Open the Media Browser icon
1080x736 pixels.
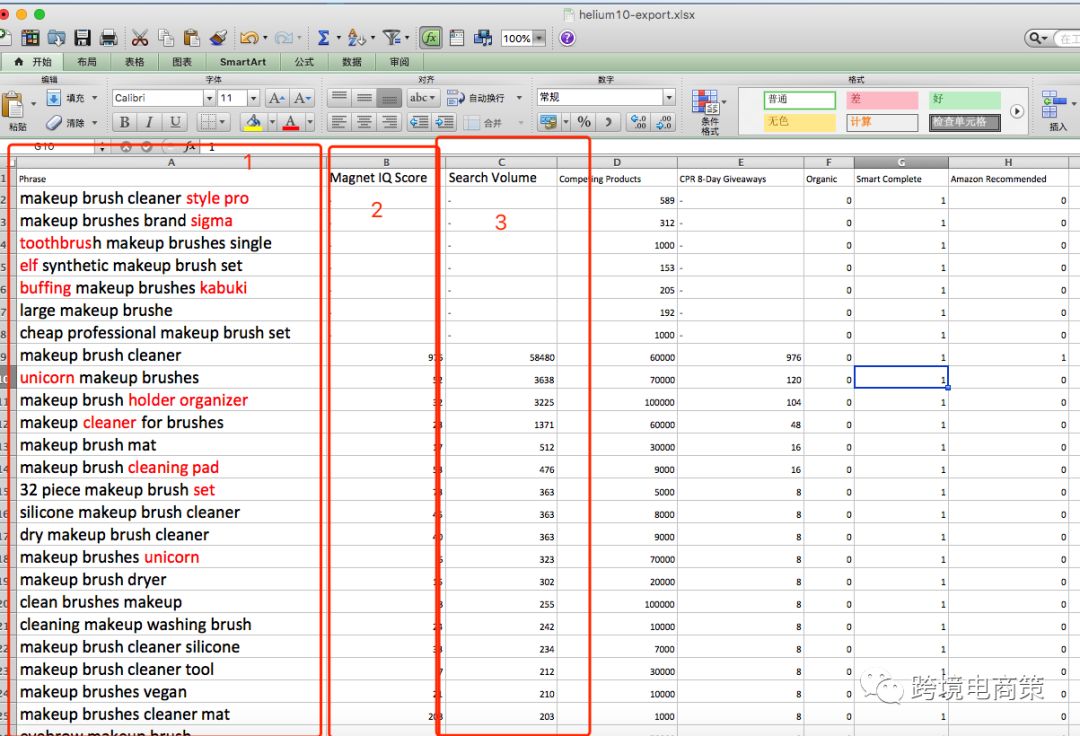coord(483,38)
